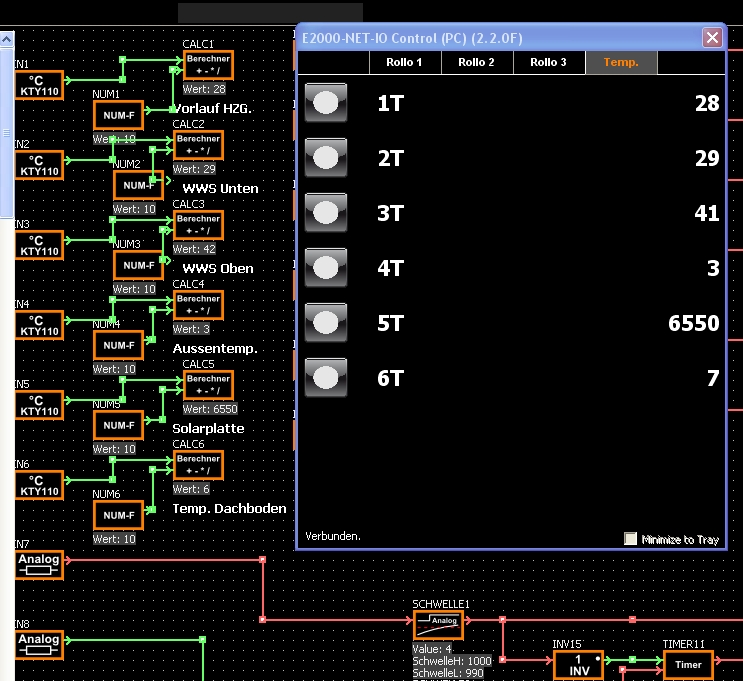Switch to the Rollo 3 tab
The image size is (743, 681).
click(x=548, y=62)
